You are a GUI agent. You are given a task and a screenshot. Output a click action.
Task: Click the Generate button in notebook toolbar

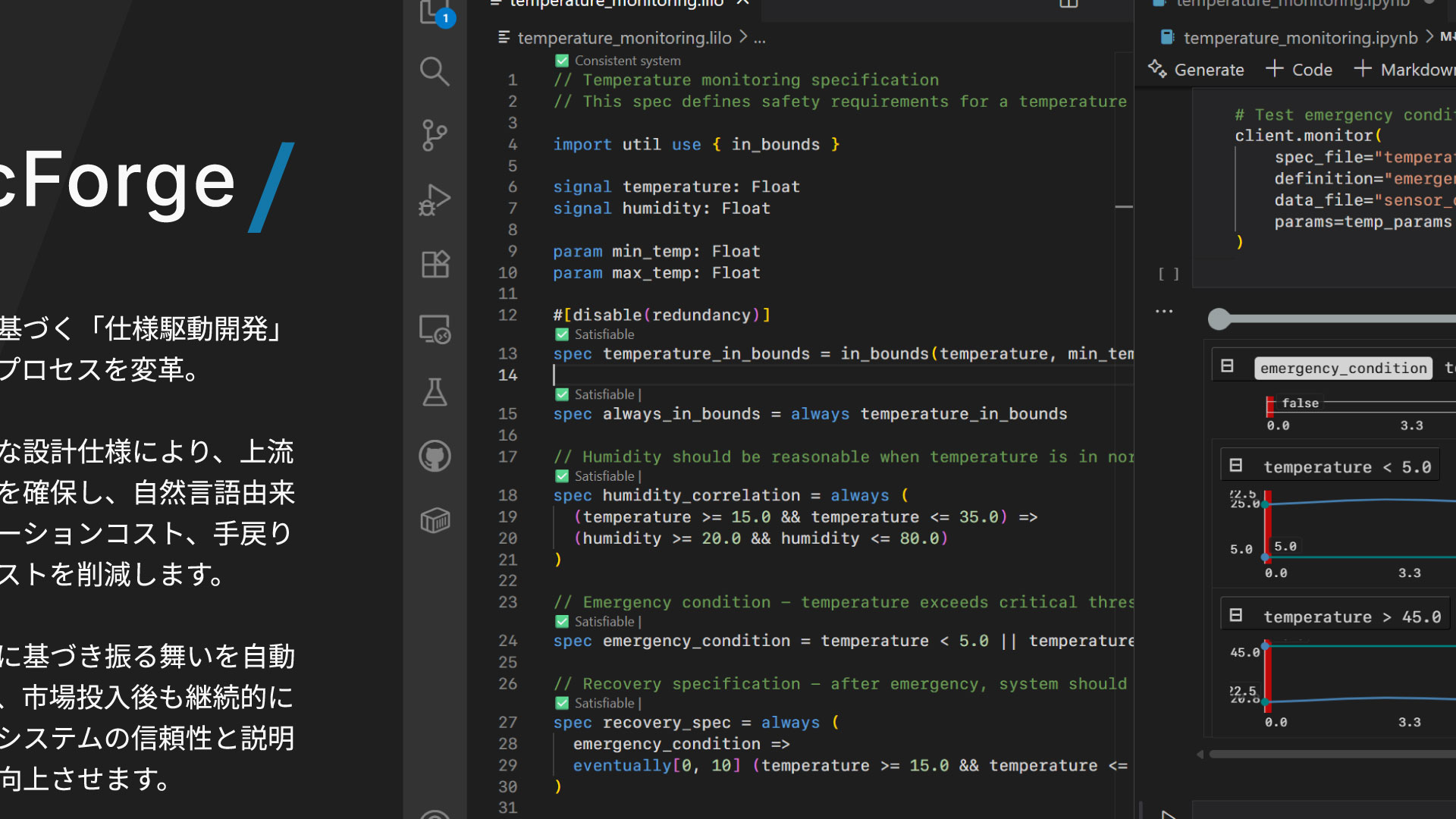coord(1196,70)
